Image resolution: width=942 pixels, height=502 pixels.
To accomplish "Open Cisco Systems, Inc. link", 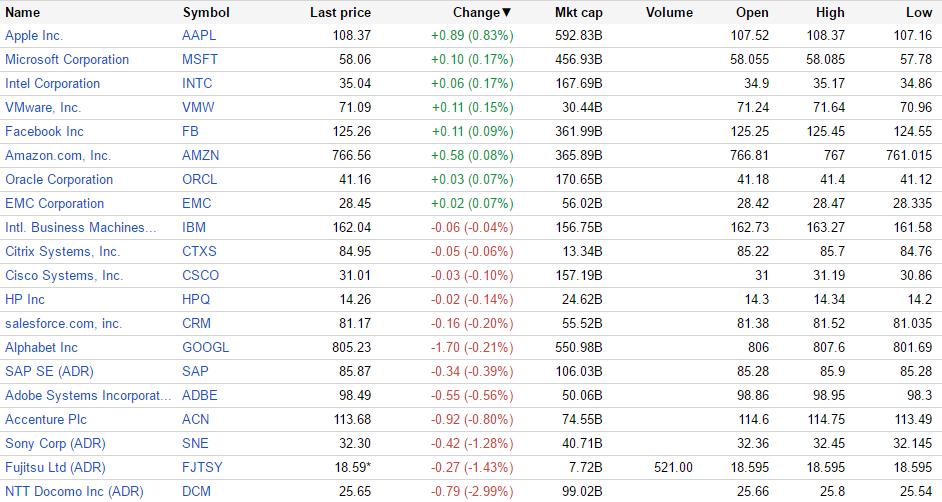I will 64,275.
